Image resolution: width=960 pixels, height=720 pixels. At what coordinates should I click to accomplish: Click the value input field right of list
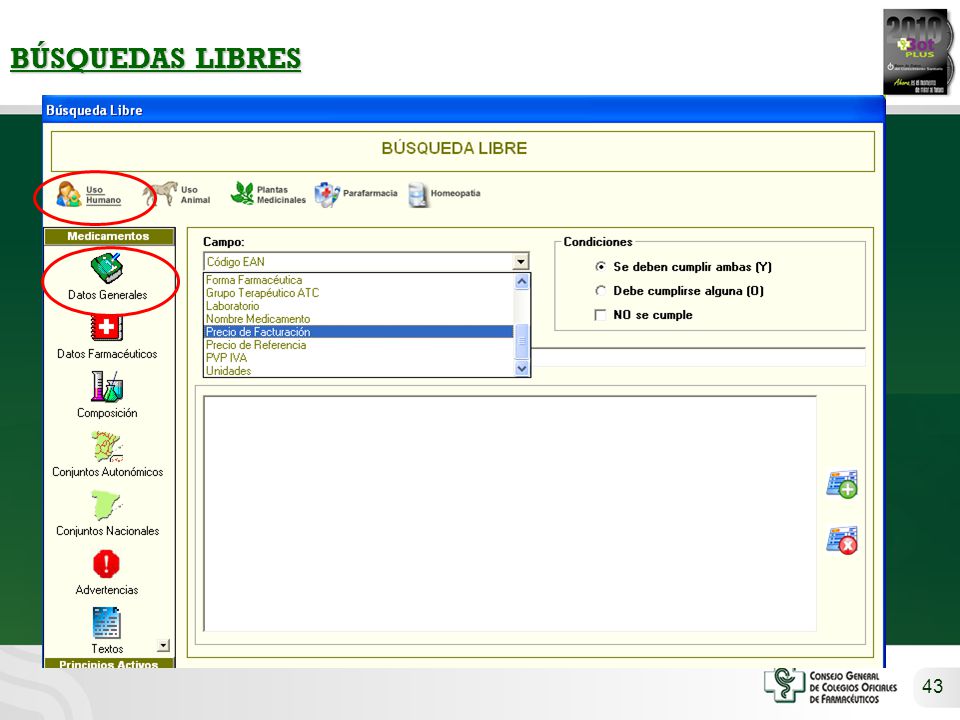[698, 357]
